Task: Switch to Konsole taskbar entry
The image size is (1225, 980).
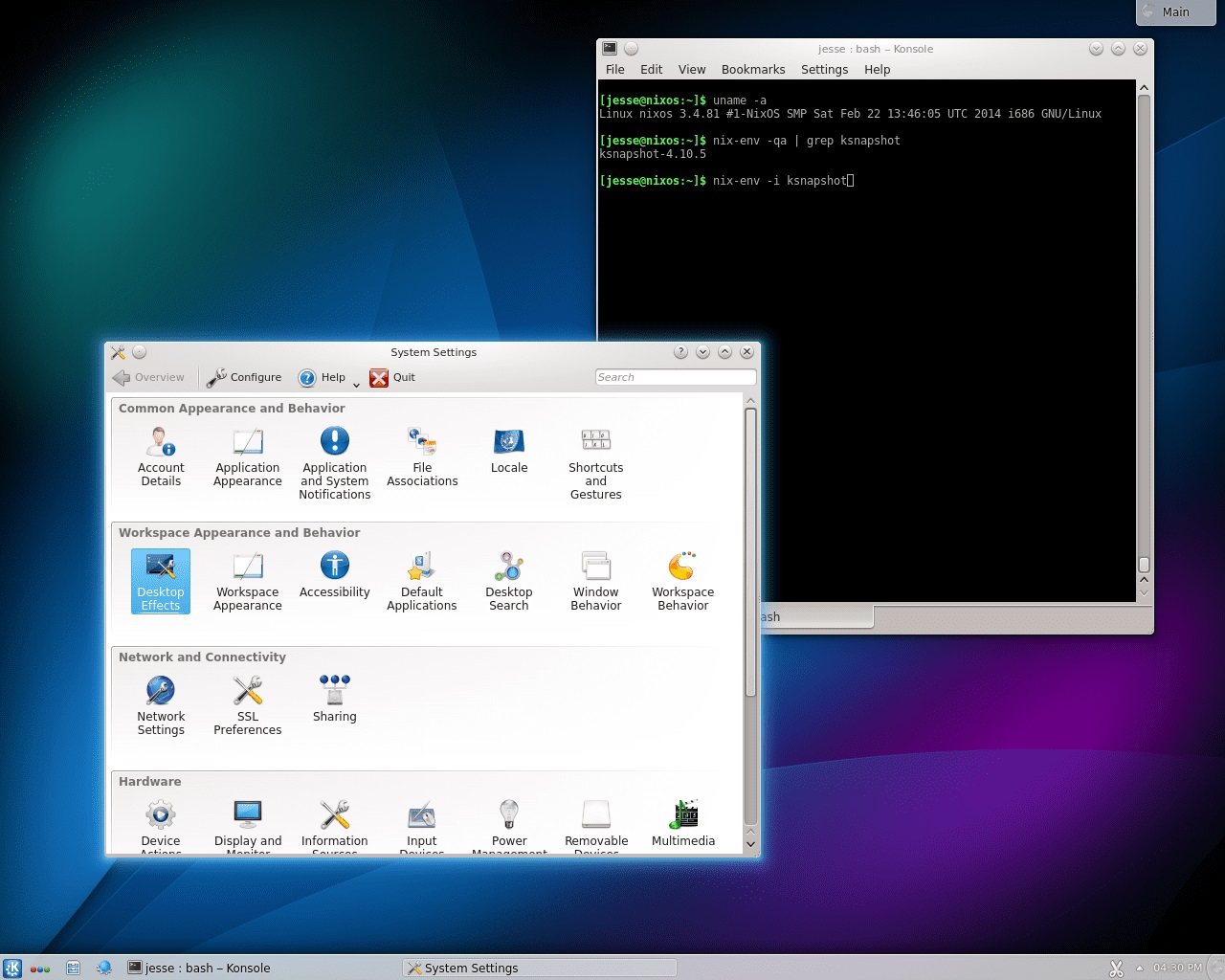Action: click(x=260, y=968)
